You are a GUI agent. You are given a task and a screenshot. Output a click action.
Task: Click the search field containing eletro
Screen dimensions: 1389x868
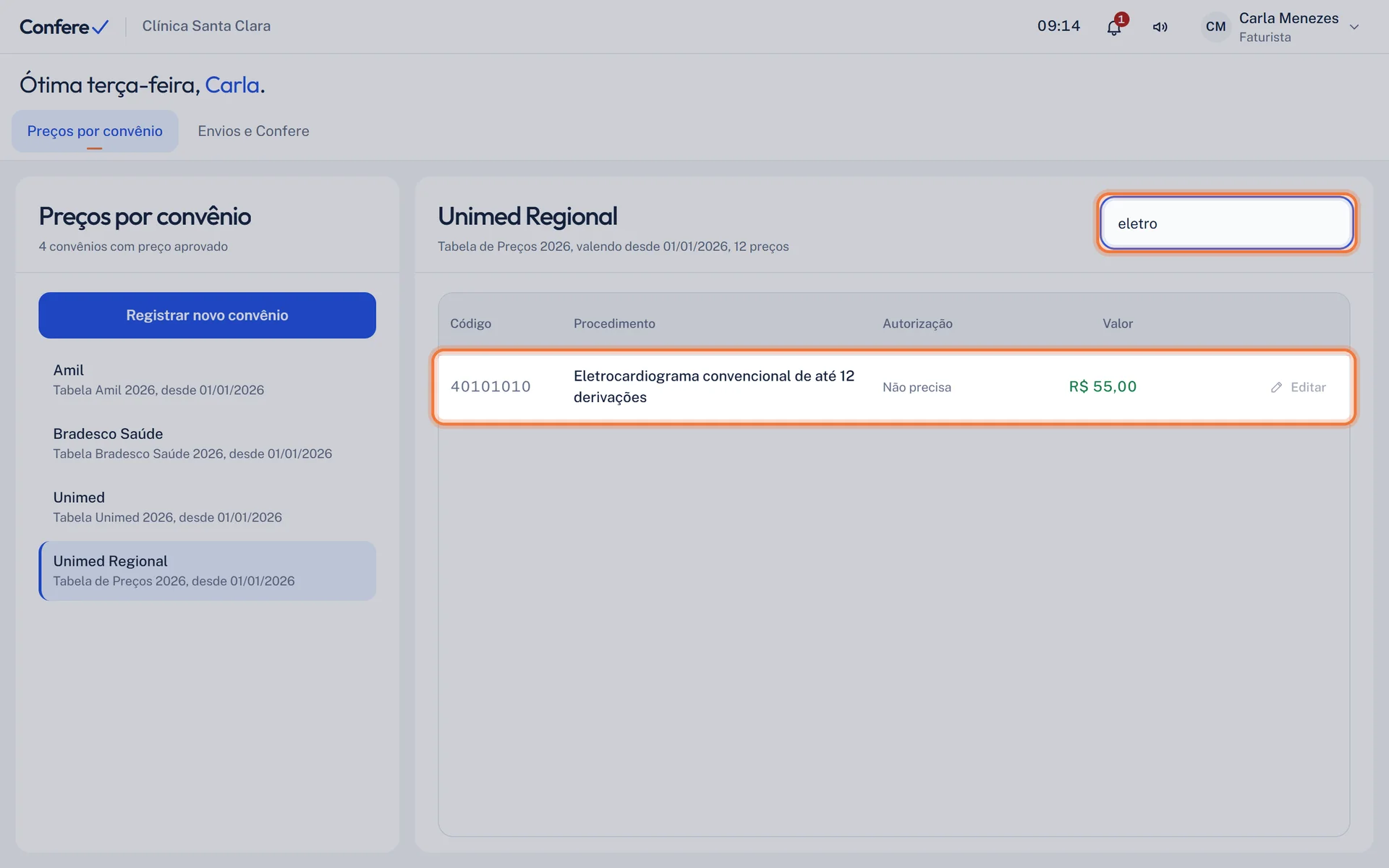(1226, 224)
